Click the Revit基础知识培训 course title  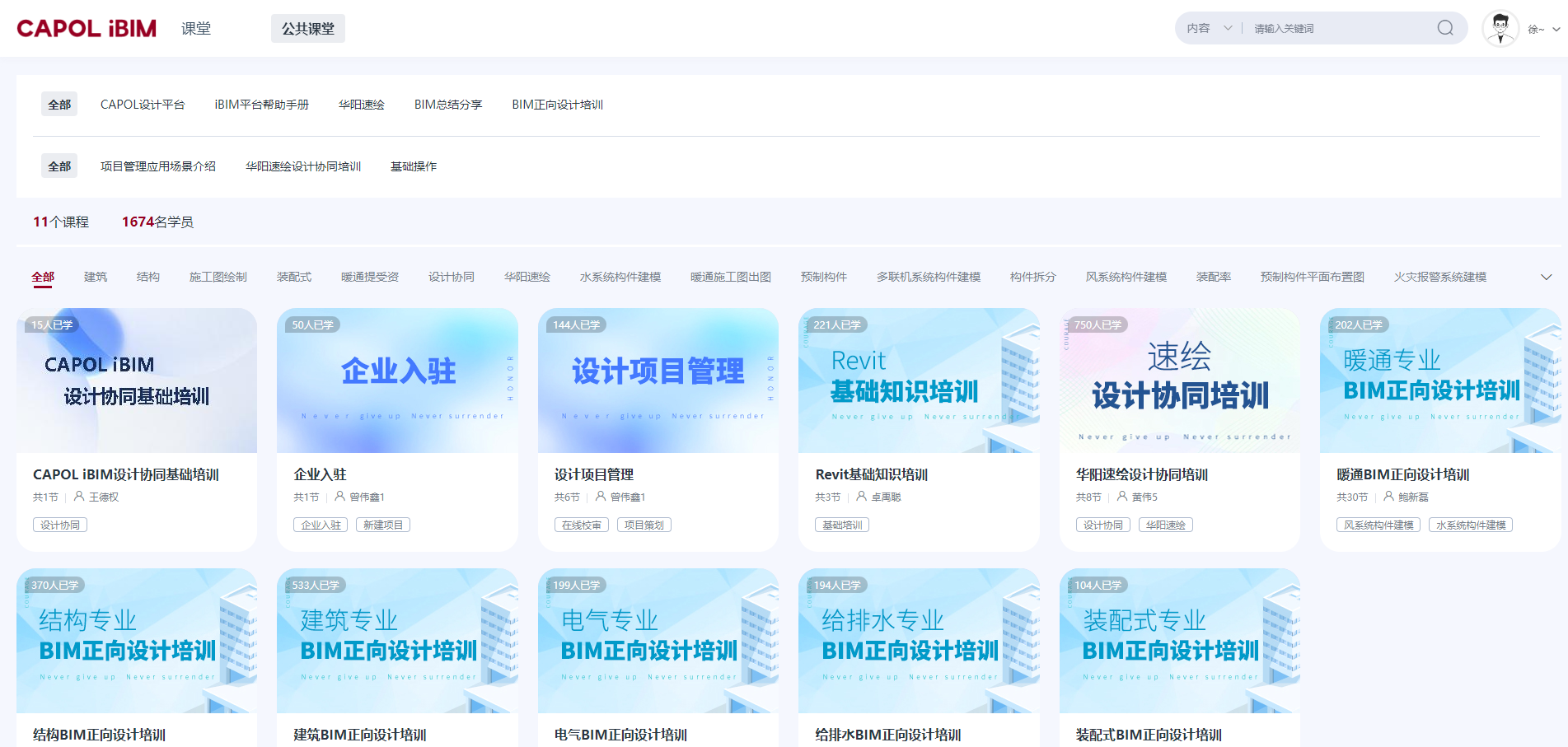pos(872,474)
